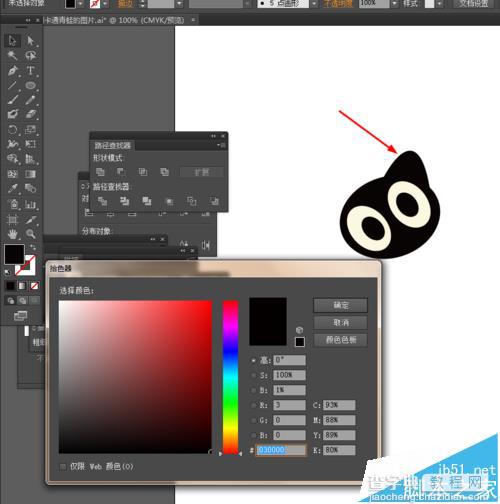Click Unite in Pathfinder shape modes
The image size is (500, 504).
[x=100, y=172]
